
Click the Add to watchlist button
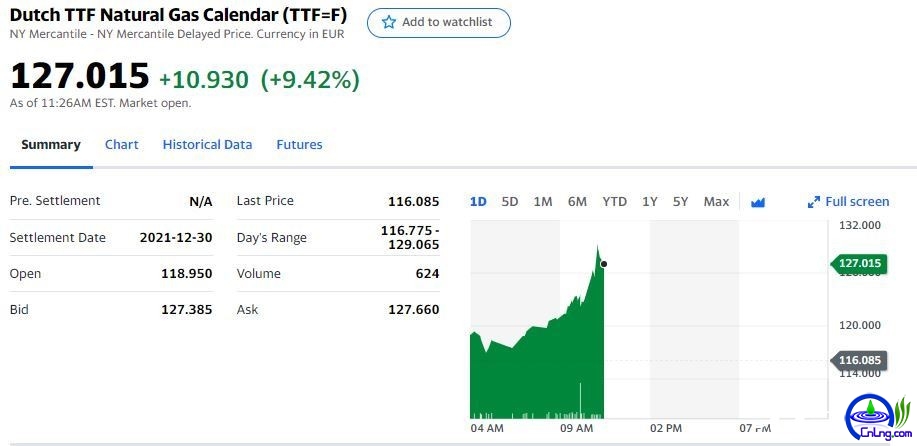(x=438, y=23)
